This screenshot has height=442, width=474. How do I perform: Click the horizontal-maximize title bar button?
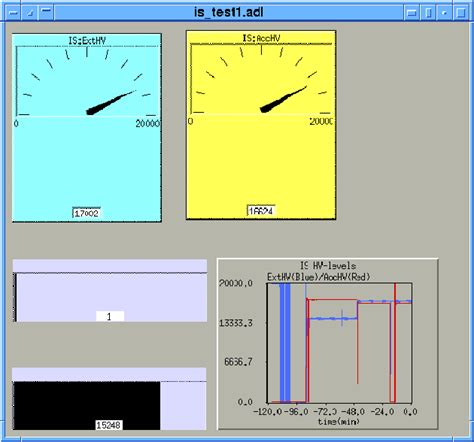point(412,13)
